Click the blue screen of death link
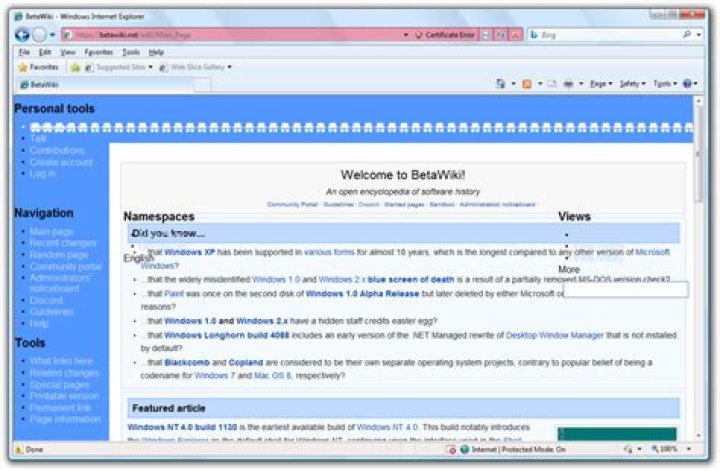The image size is (720, 471). click(411, 280)
